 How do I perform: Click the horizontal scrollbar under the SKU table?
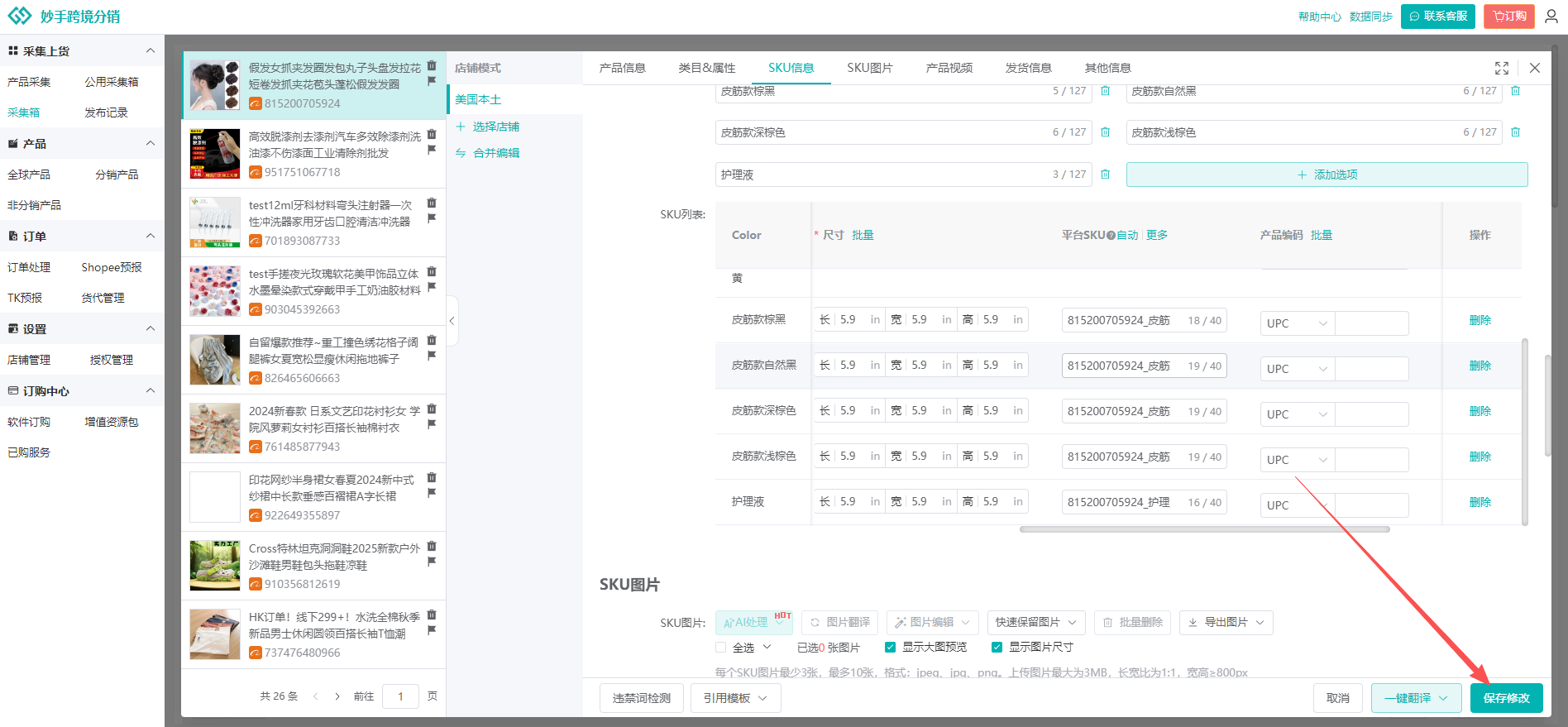1204,529
